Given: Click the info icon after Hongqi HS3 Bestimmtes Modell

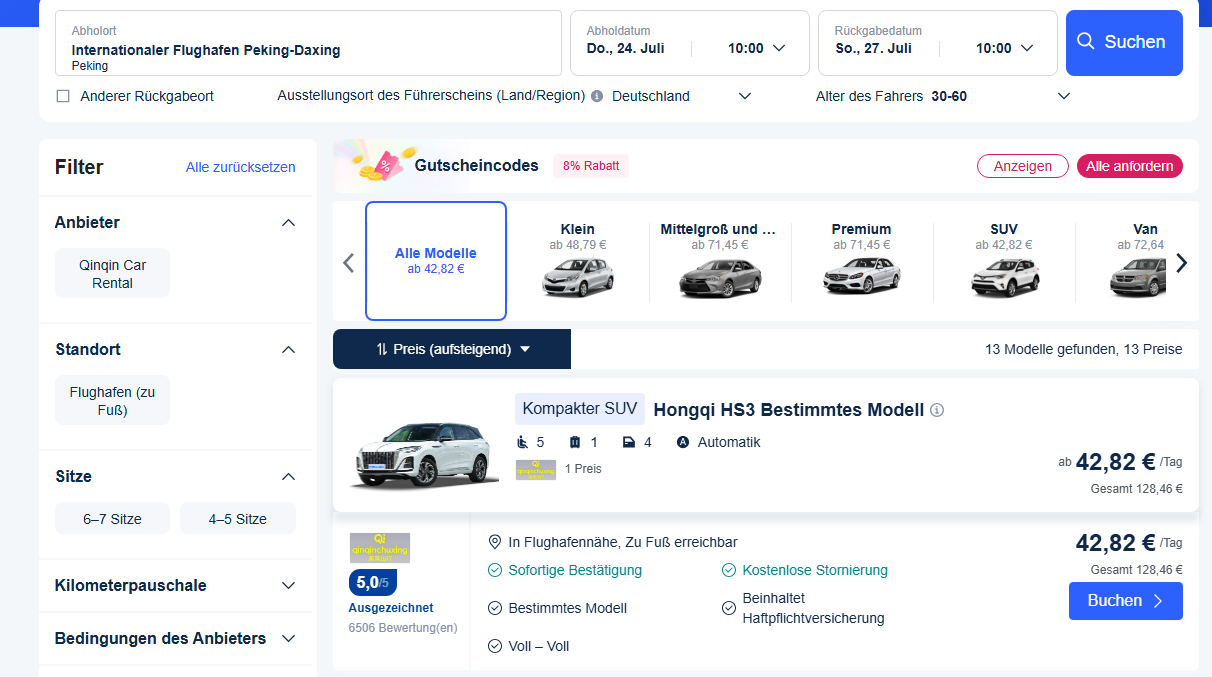Looking at the screenshot, I should coord(937,410).
